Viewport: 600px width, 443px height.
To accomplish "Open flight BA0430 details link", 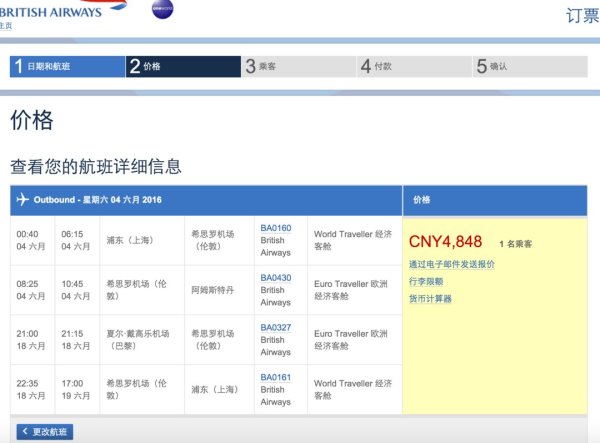I will point(276,278).
